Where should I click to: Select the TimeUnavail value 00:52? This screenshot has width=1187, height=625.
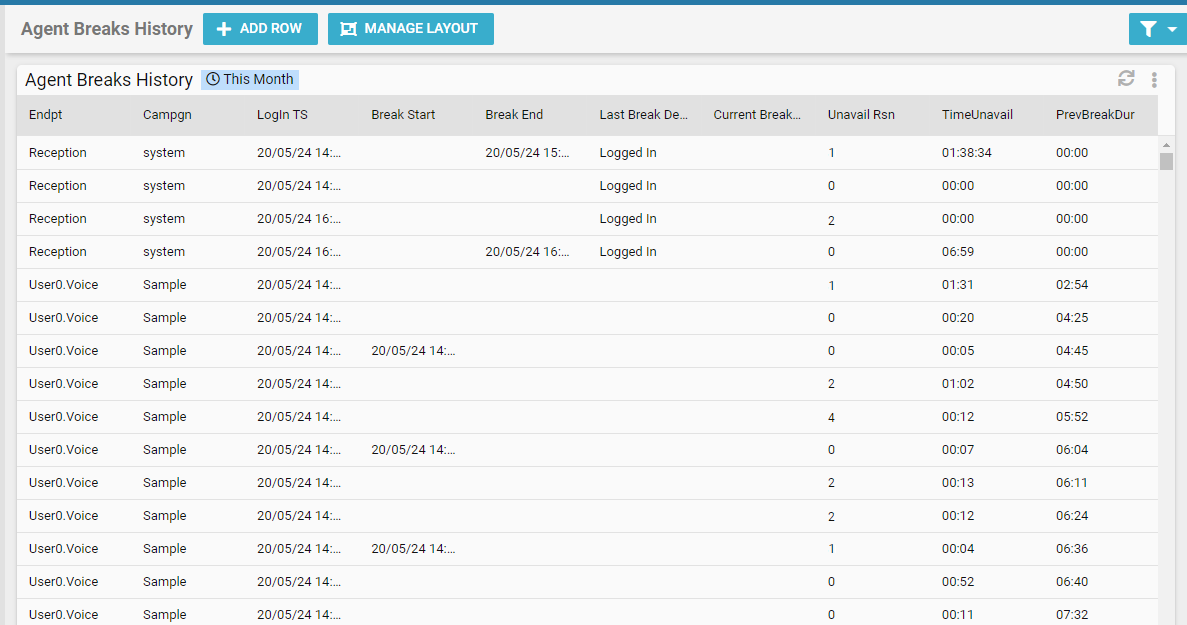click(x=958, y=582)
